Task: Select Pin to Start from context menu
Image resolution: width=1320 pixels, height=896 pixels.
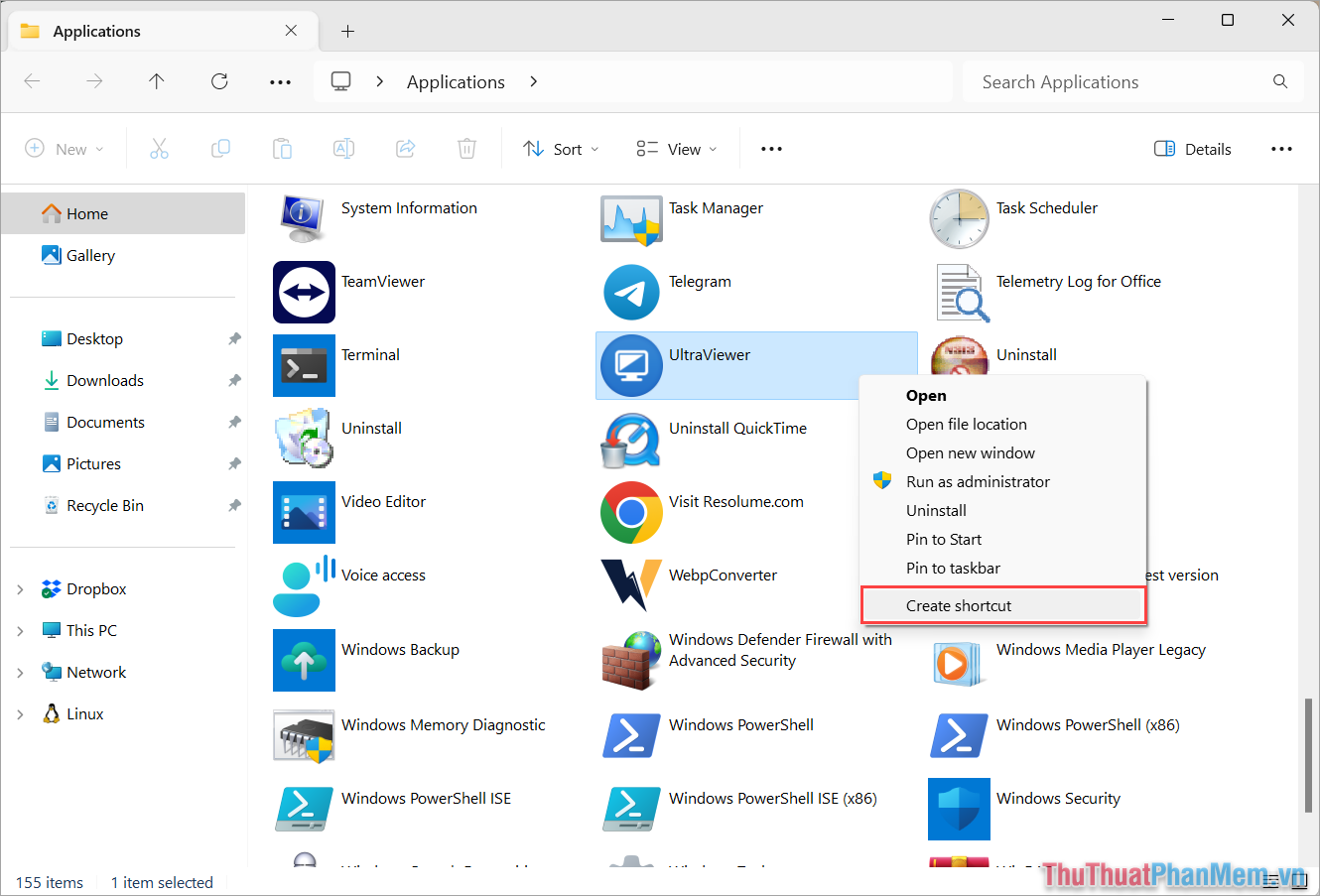Action: [944, 539]
